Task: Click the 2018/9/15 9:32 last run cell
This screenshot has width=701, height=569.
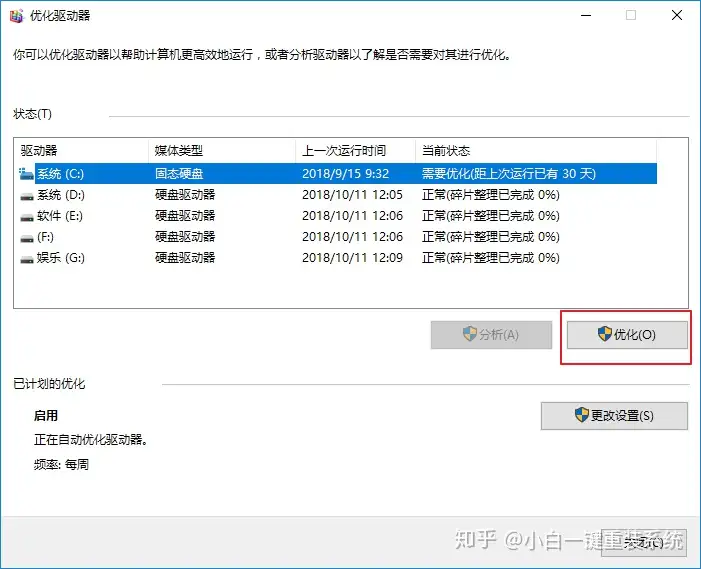Action: 346,173
